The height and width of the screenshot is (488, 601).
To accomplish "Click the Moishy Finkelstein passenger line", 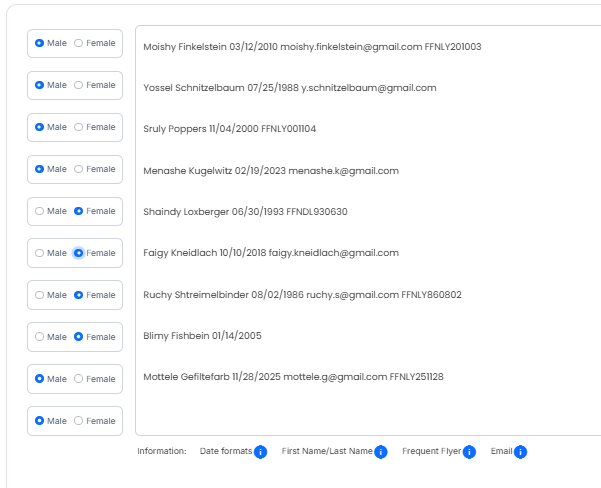I will click(x=312, y=47).
